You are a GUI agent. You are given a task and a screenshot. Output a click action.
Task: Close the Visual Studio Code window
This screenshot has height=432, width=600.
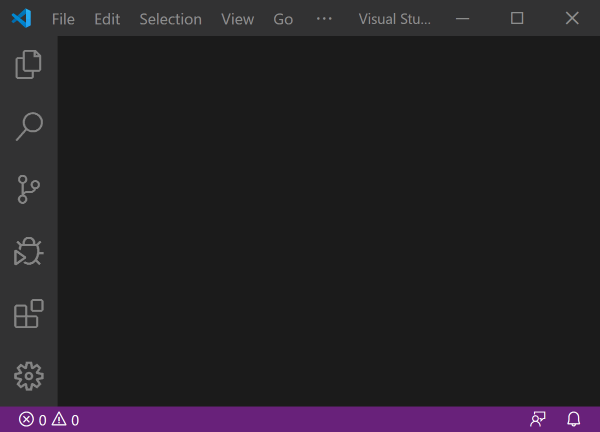[572, 18]
